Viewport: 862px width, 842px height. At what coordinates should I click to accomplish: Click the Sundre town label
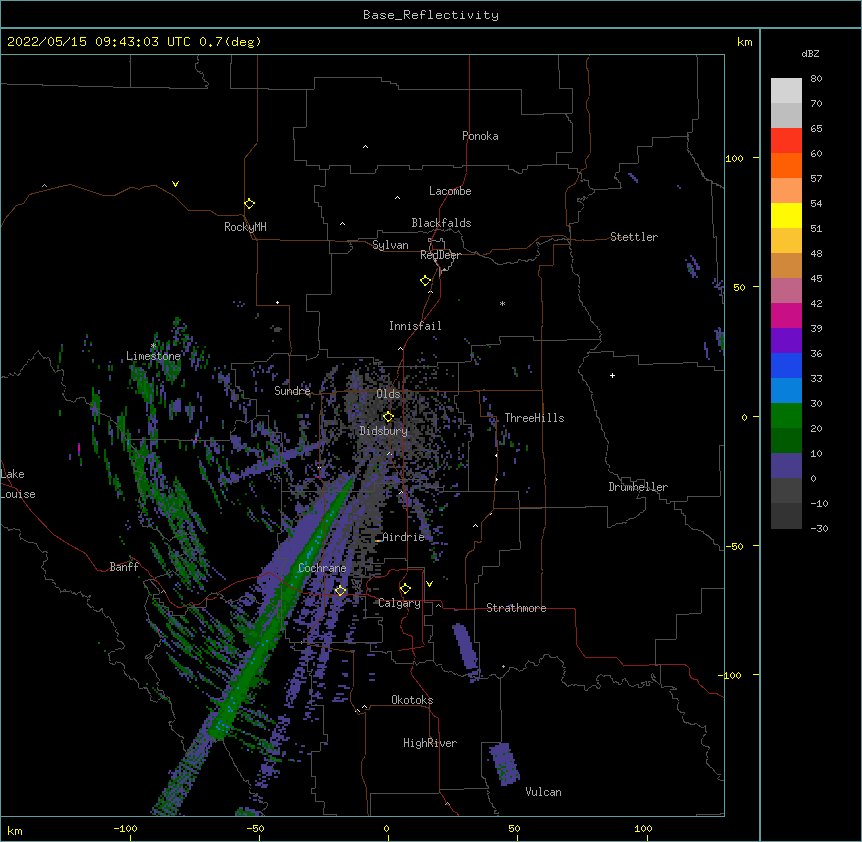point(292,391)
